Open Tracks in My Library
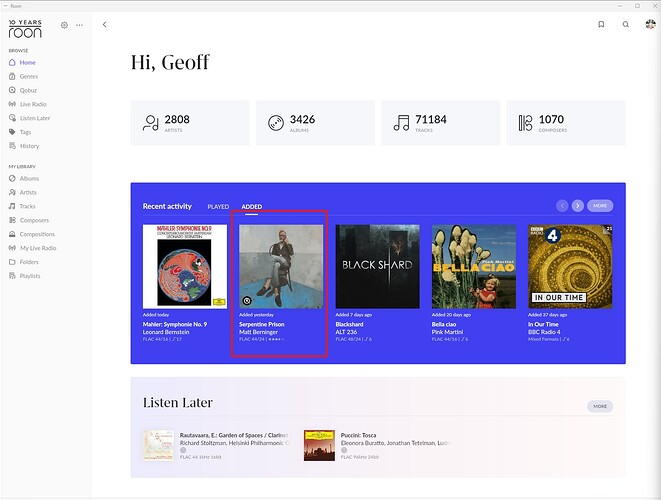 (27, 206)
